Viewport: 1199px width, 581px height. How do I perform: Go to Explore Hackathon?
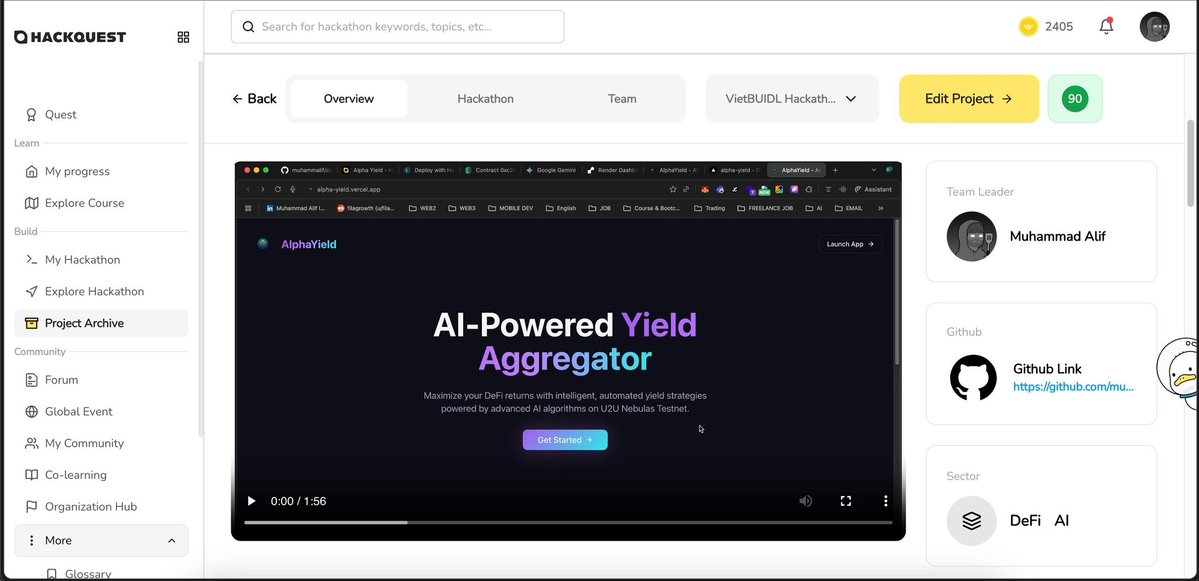101,291
